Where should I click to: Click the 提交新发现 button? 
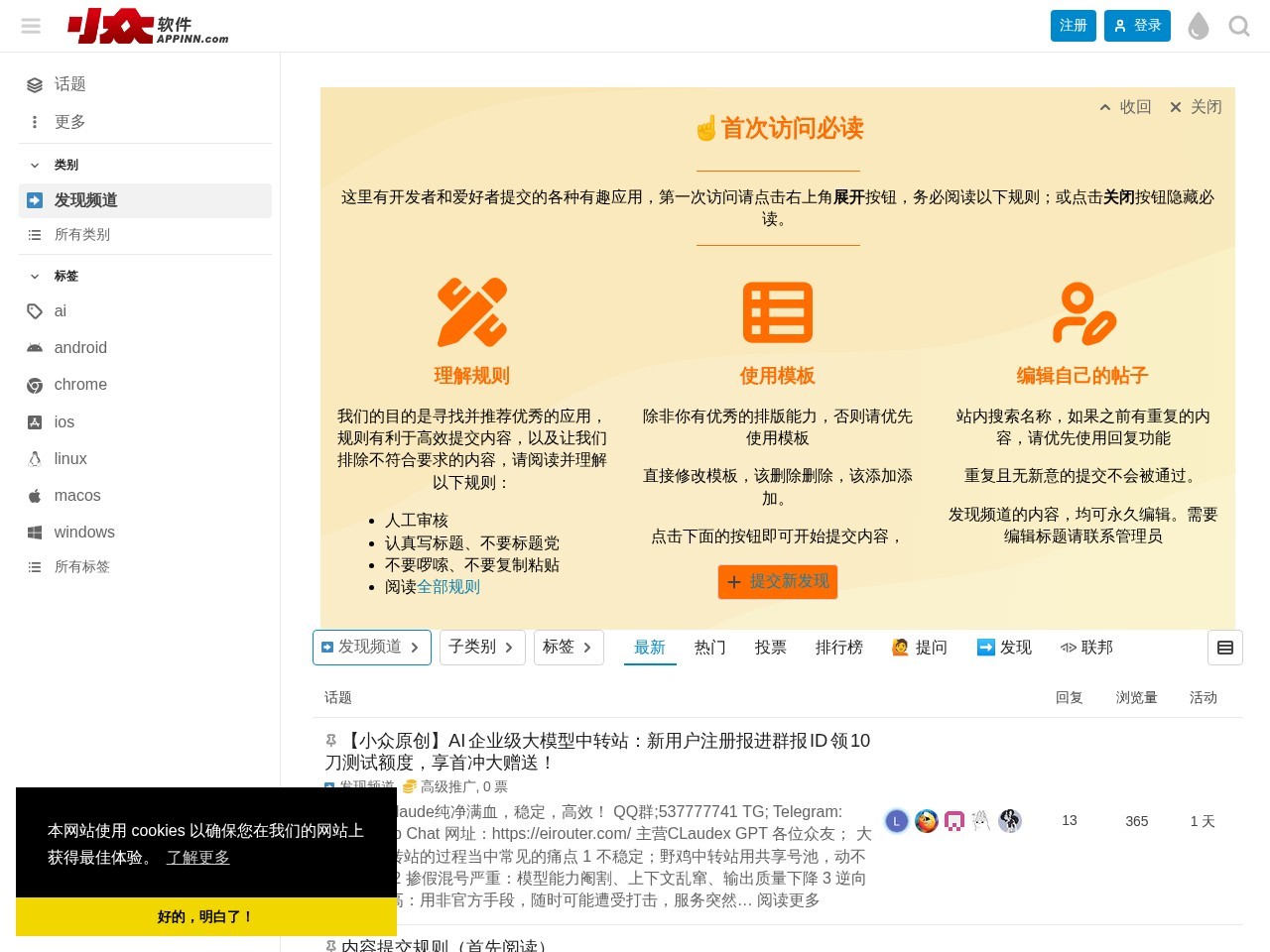778,582
